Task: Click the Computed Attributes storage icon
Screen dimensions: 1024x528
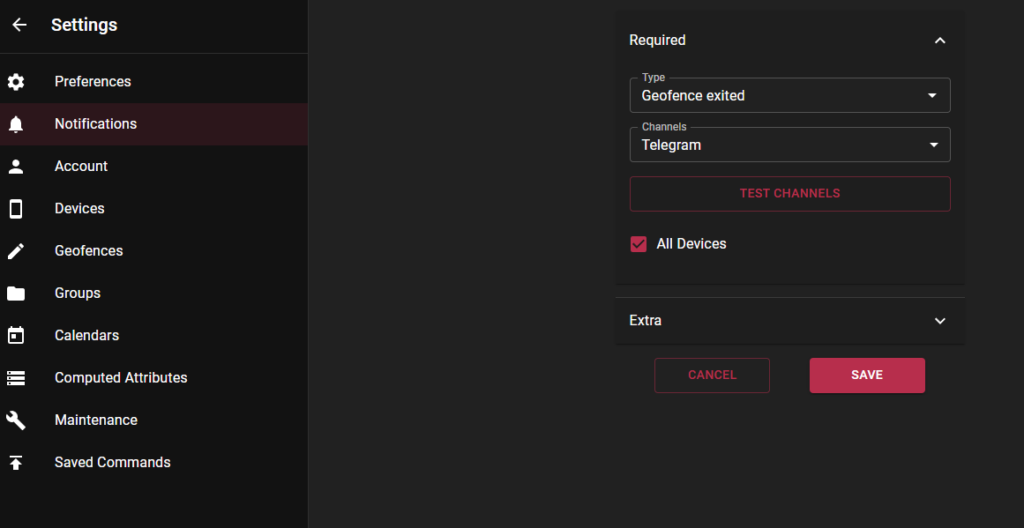Action: (x=16, y=378)
